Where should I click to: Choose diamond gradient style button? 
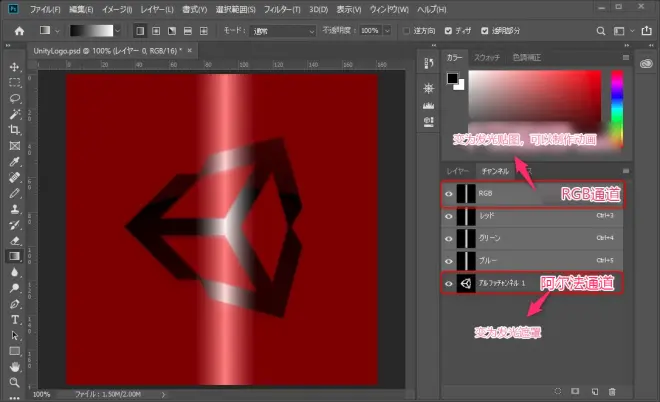[x=204, y=31]
